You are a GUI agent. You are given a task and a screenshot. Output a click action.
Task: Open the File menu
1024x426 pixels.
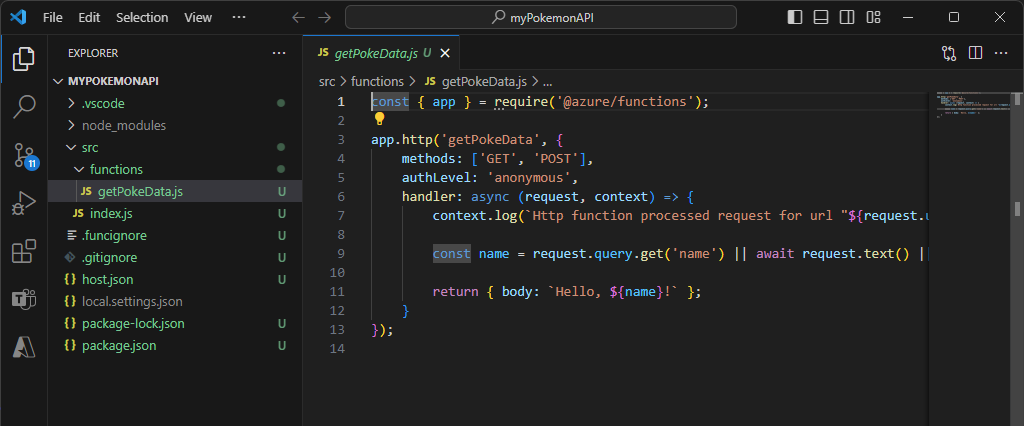click(x=53, y=18)
